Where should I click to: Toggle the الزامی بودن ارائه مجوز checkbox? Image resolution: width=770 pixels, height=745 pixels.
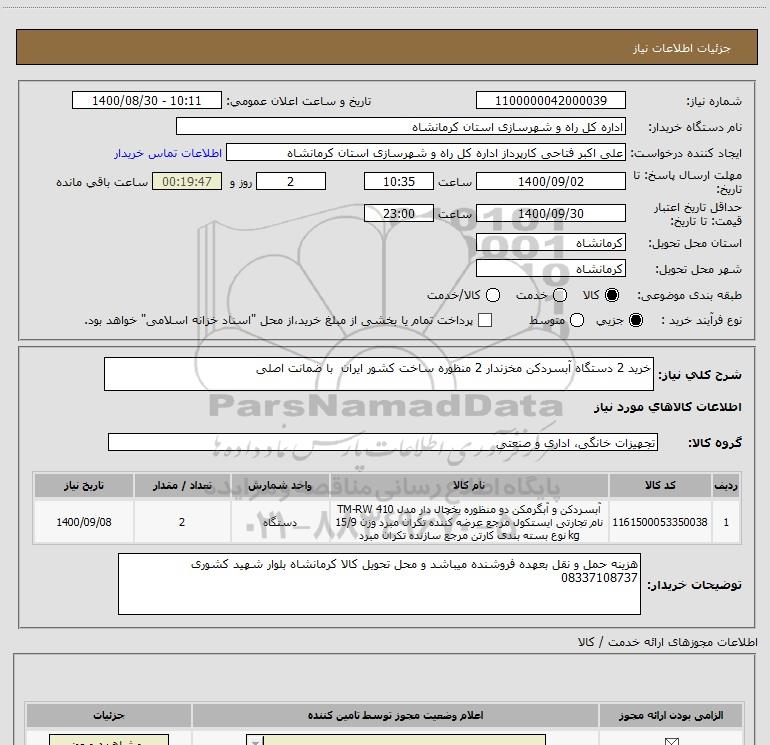(671, 742)
